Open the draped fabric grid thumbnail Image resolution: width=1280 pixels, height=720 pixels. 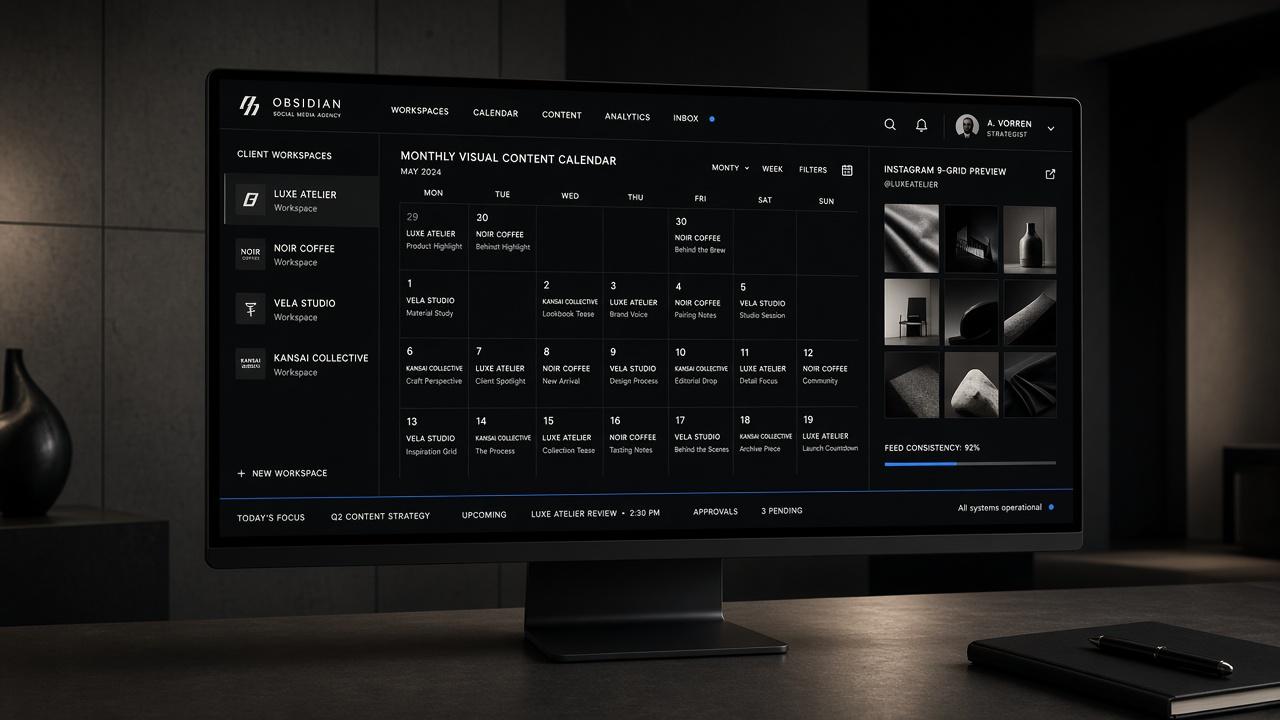(911, 239)
